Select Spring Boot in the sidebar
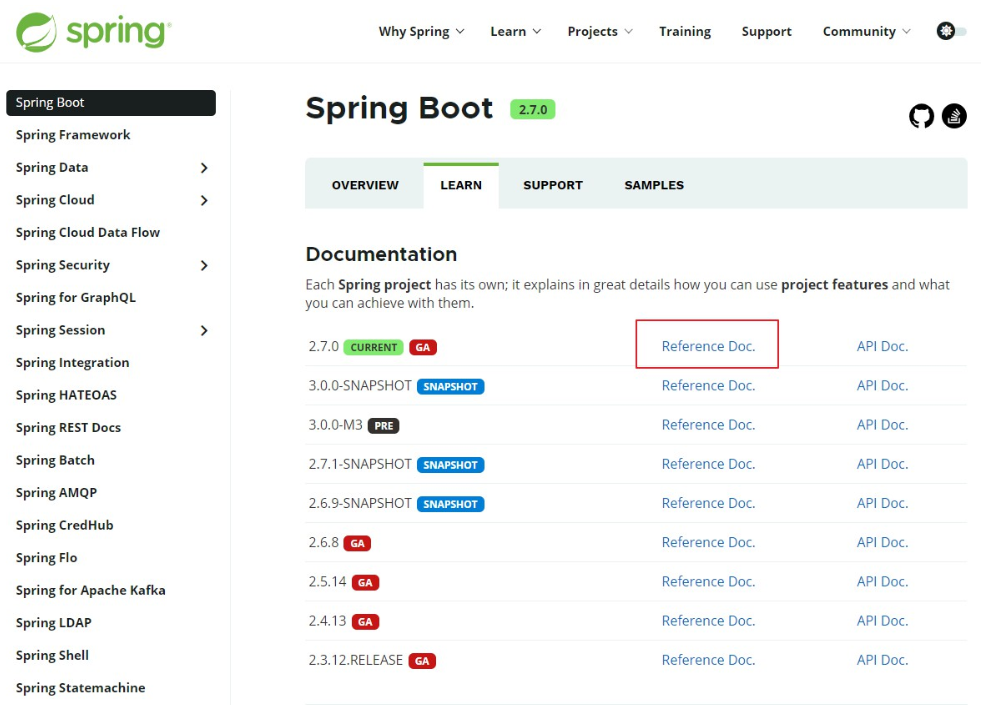Viewport: 981px width, 705px height. (111, 103)
